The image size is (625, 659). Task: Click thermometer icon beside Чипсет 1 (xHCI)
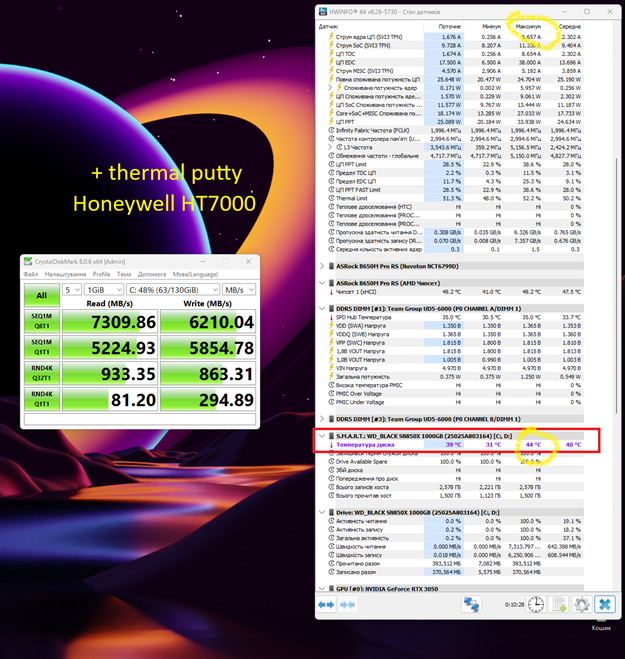pos(331,292)
